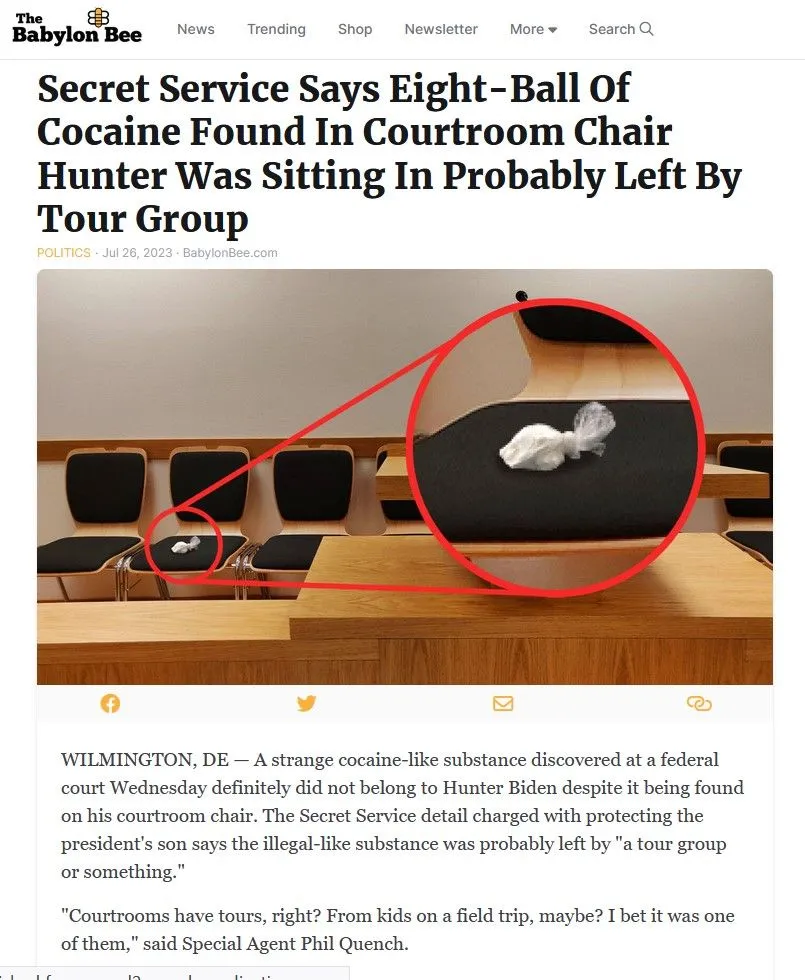
Task: Share article via email envelope icon
Action: click(503, 704)
